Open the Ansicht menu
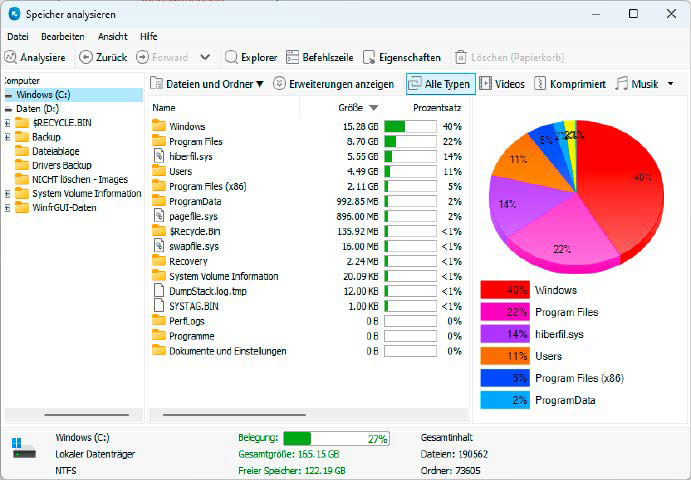The width and height of the screenshot is (691, 480). 112,37
